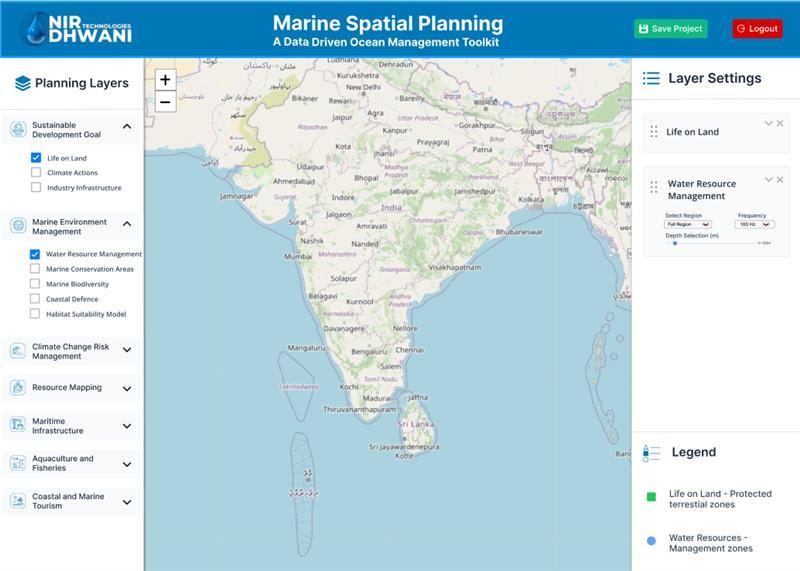Image resolution: width=800 pixels, height=571 pixels.
Task: Enable the Climate Actions layer
Action: (36, 172)
